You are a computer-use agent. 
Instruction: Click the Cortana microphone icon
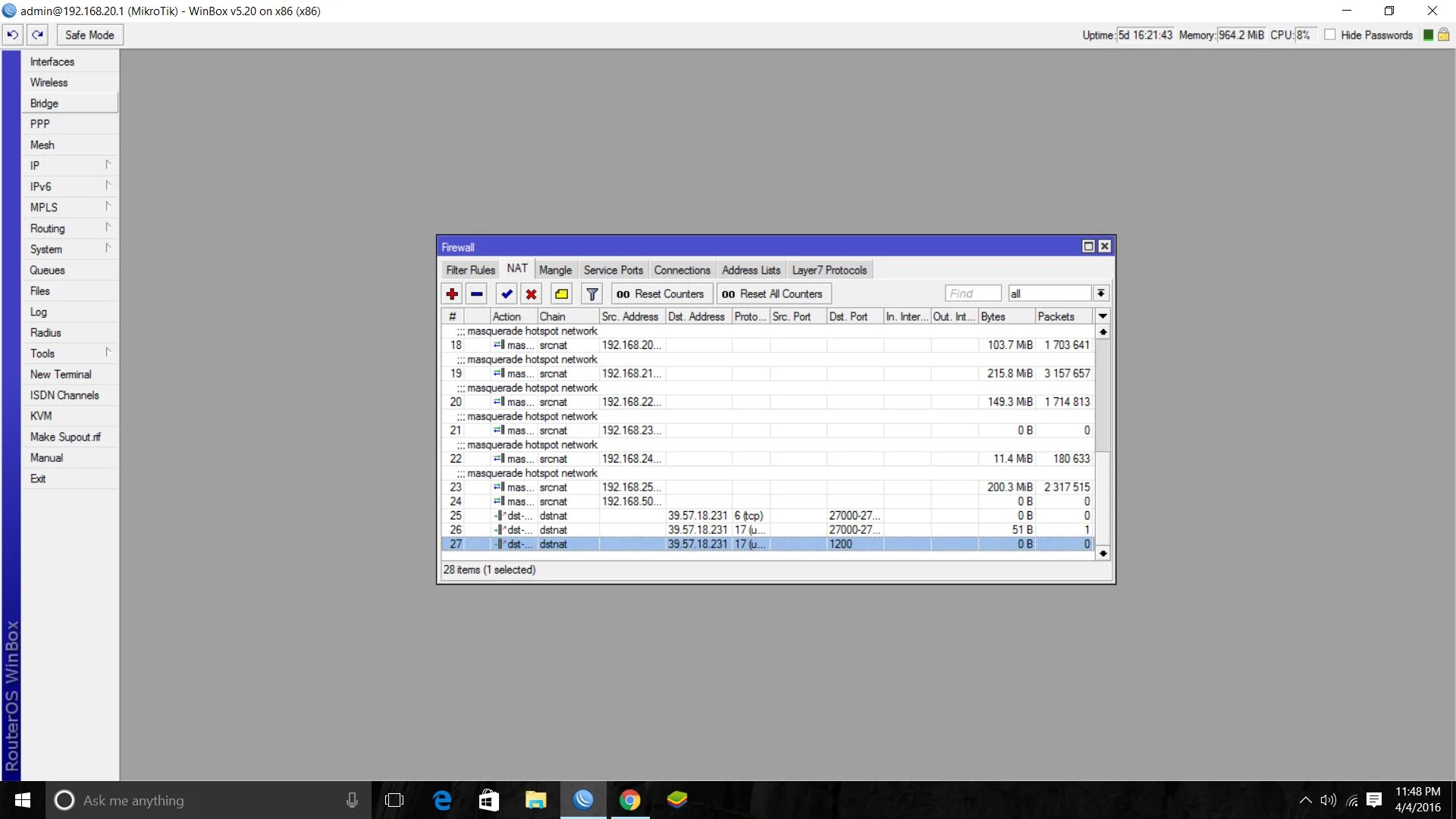[x=352, y=800]
